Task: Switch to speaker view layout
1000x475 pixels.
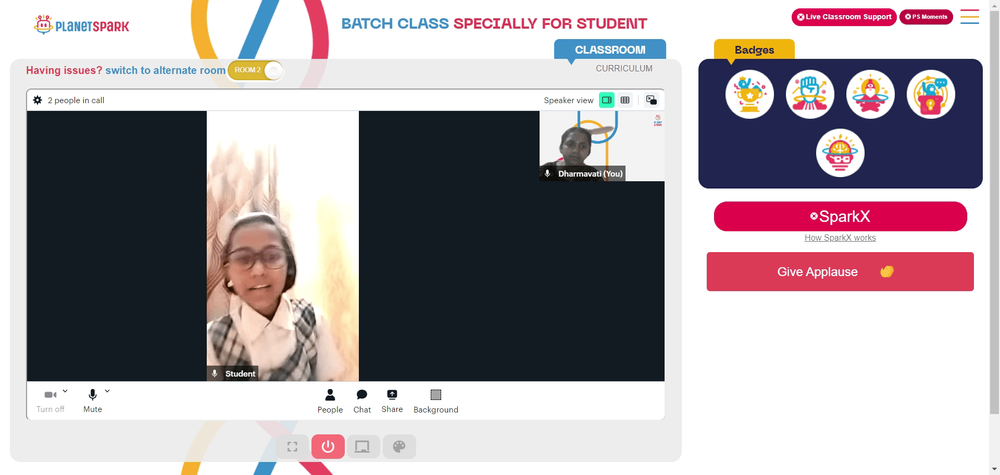Action: 606,100
